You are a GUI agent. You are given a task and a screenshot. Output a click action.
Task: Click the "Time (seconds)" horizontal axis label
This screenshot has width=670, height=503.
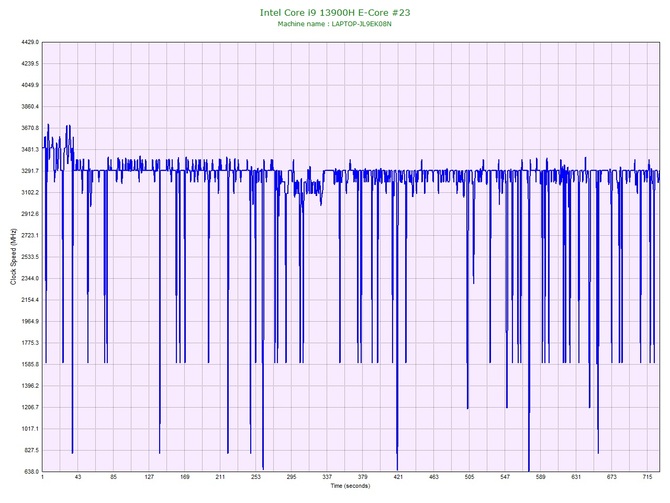tap(350, 486)
